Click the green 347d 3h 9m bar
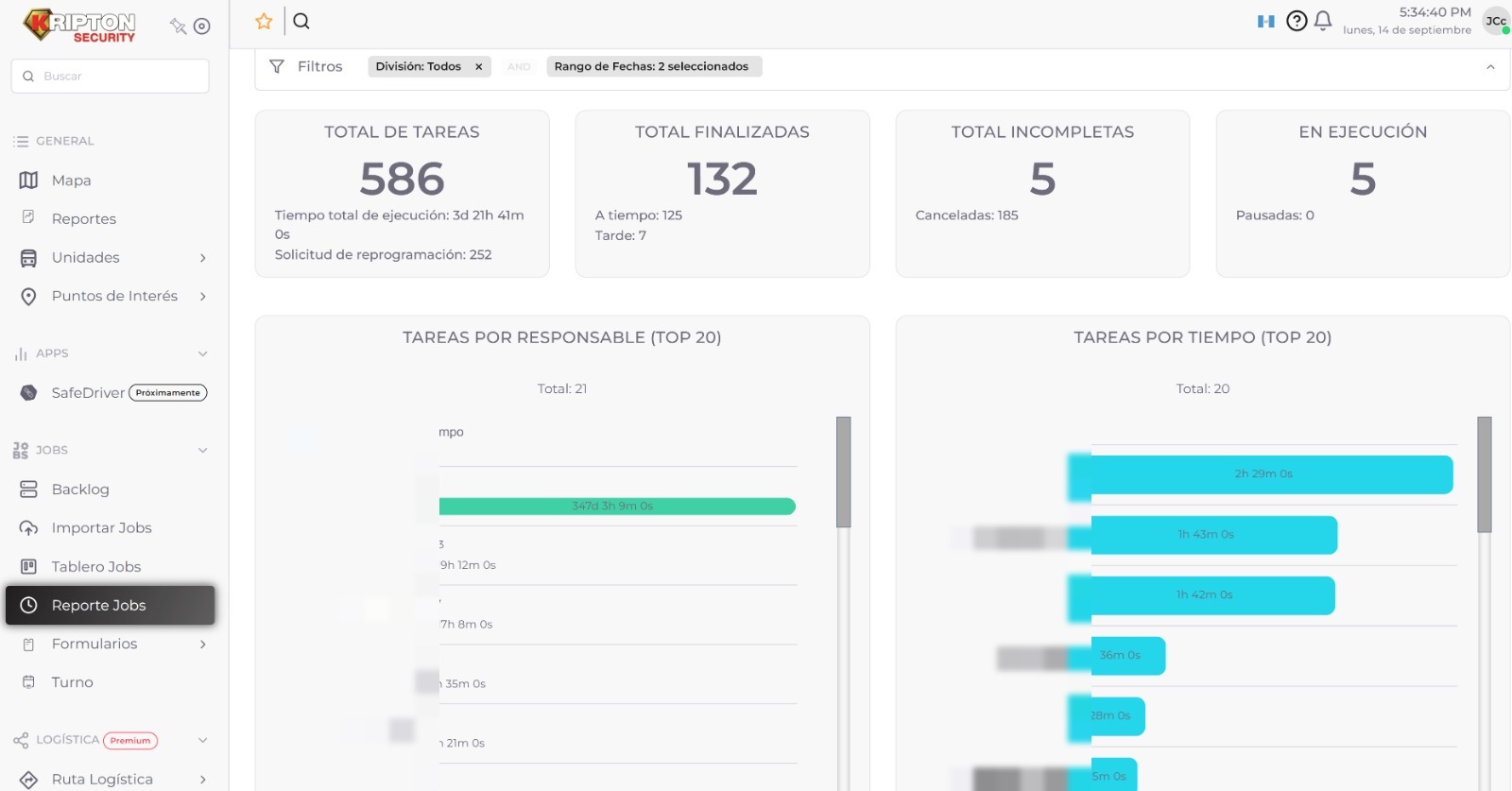Image resolution: width=1512 pixels, height=791 pixels. coord(617,507)
